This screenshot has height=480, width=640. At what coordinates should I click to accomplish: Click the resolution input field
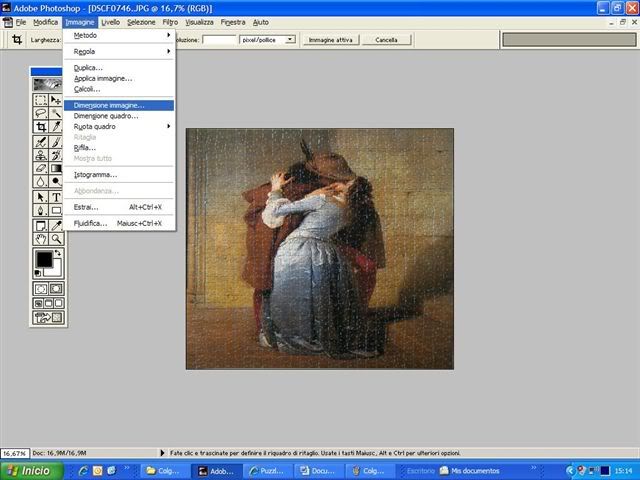click(x=220, y=40)
